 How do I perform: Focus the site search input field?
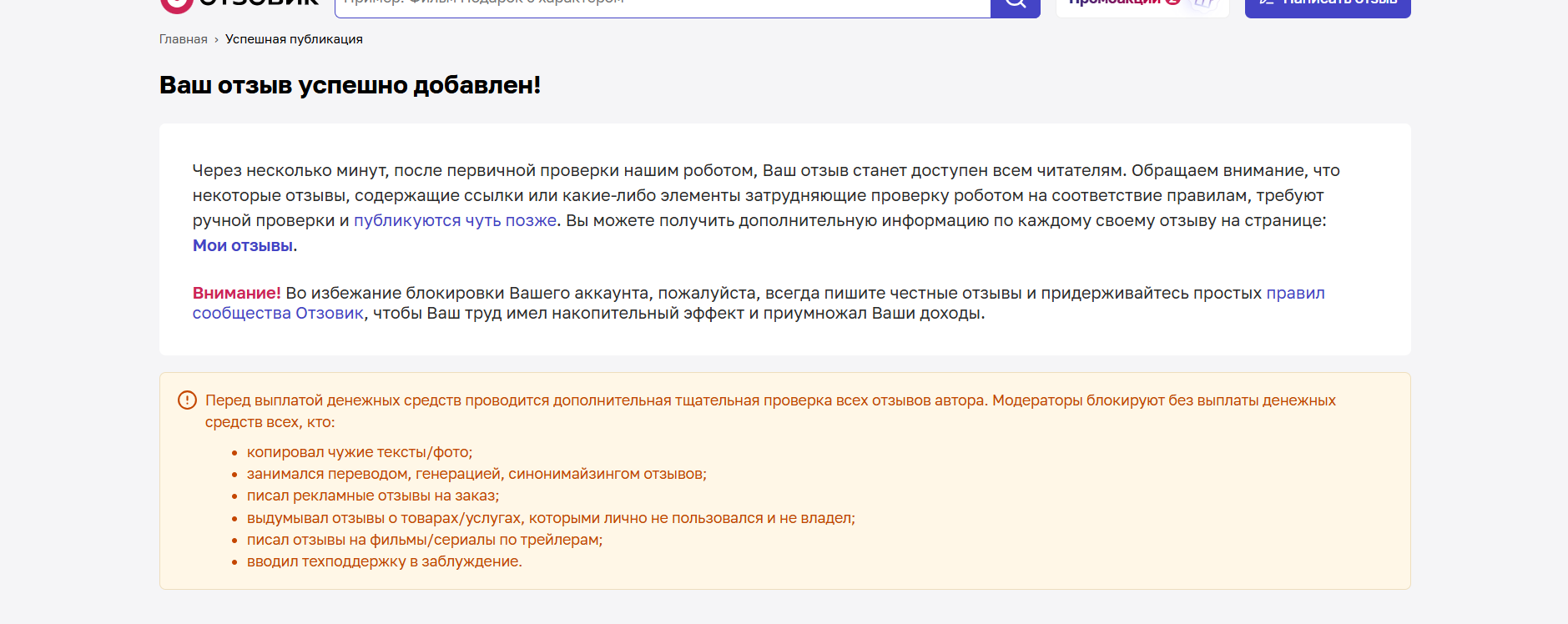tap(663, 7)
